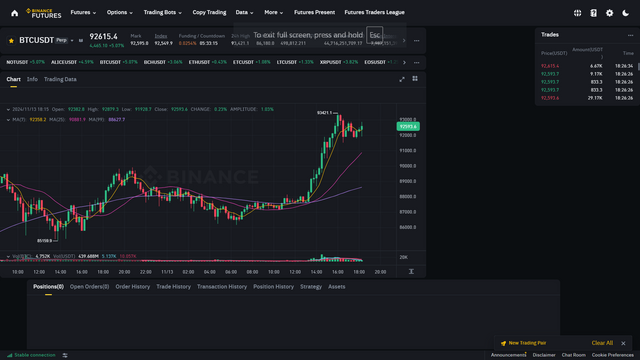Image resolution: width=640 pixels, height=360 pixels.
Task: Close the New Trading Pair notification
Action: pyautogui.click(x=623, y=343)
